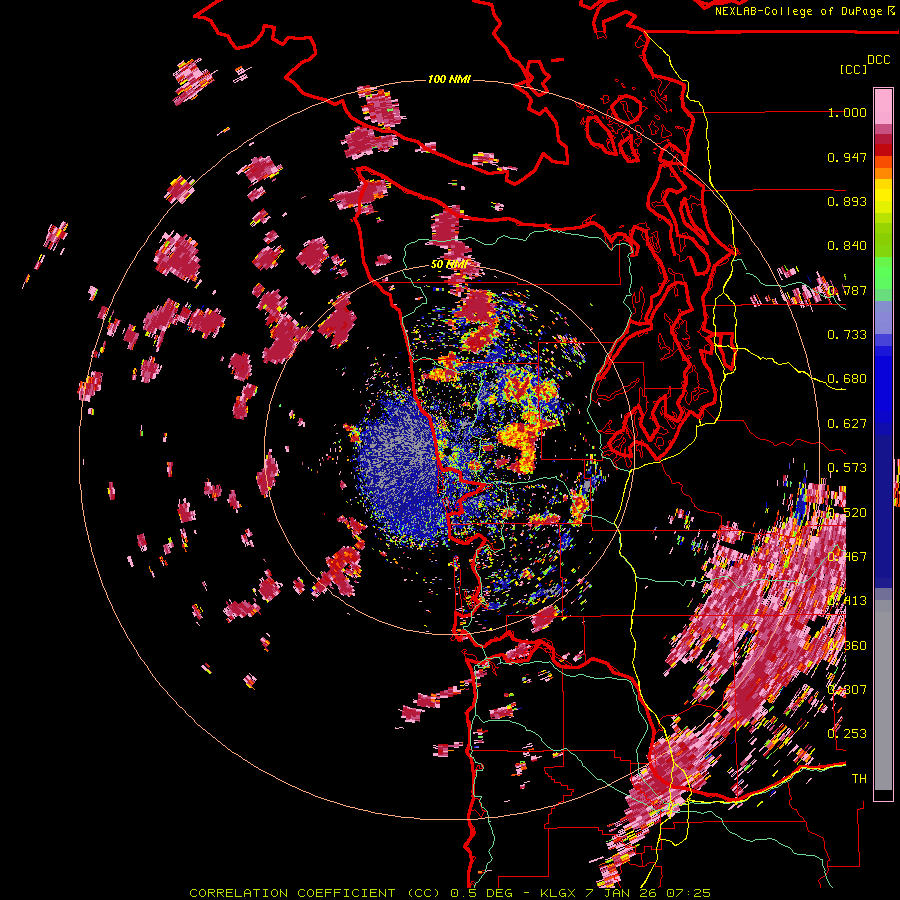Click the KLGX station identifier in caption
This screenshot has width=900, height=900.
[557, 893]
